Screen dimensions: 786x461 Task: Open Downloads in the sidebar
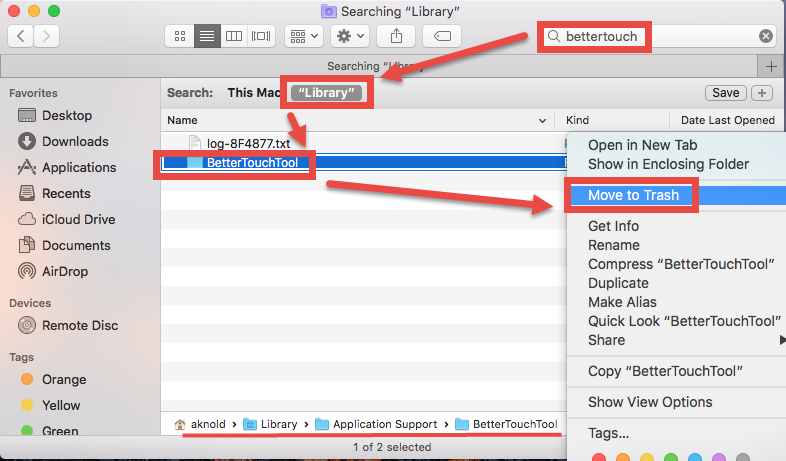click(75, 142)
